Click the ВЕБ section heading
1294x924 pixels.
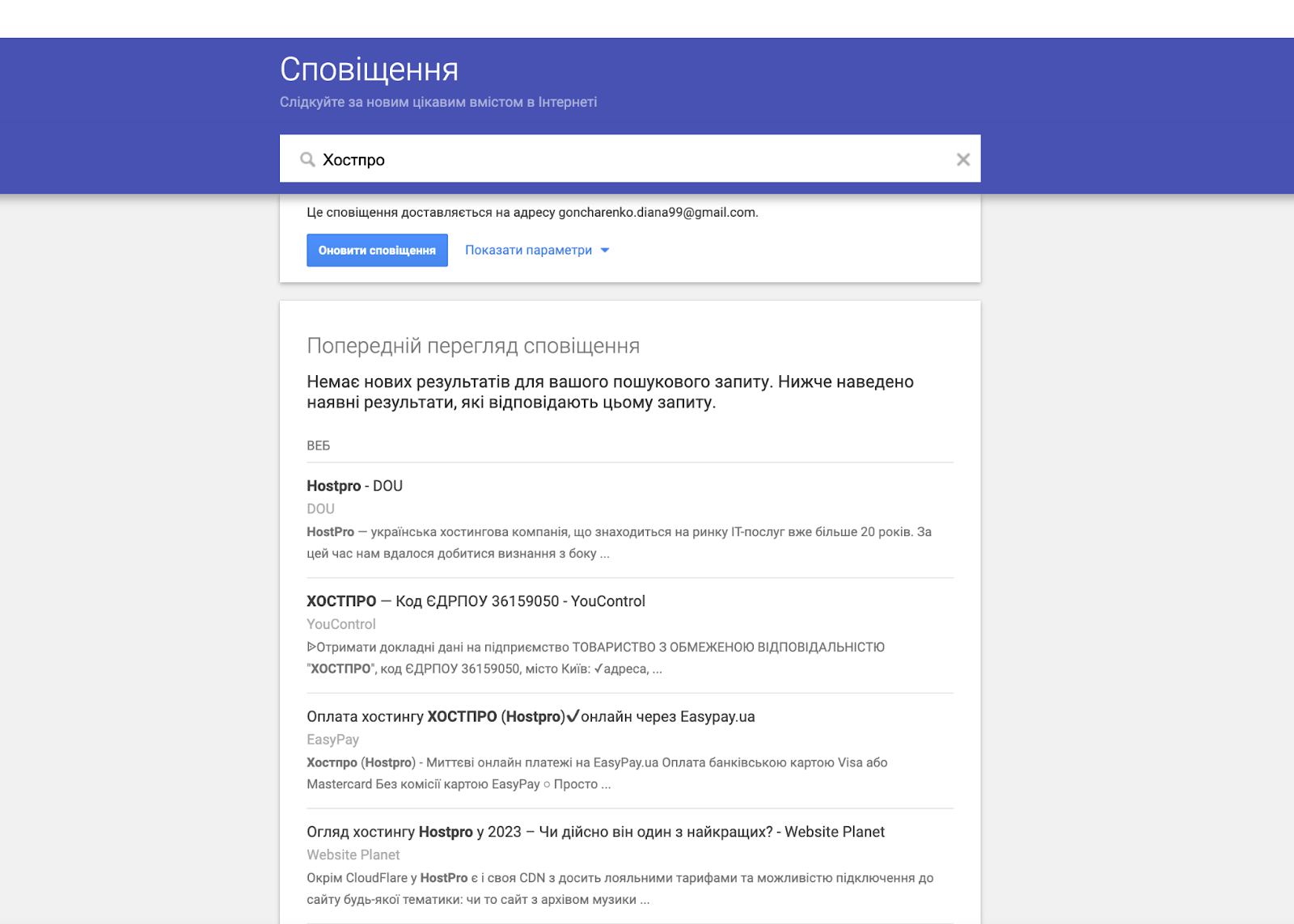(318, 446)
